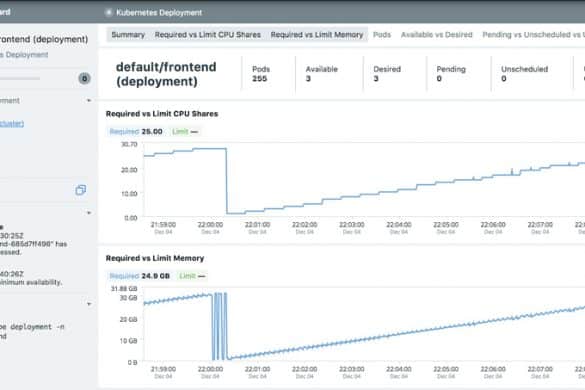Click the Kubernetes Deployment header icon
The height and width of the screenshot is (390, 585).
pyautogui.click(x=109, y=12)
